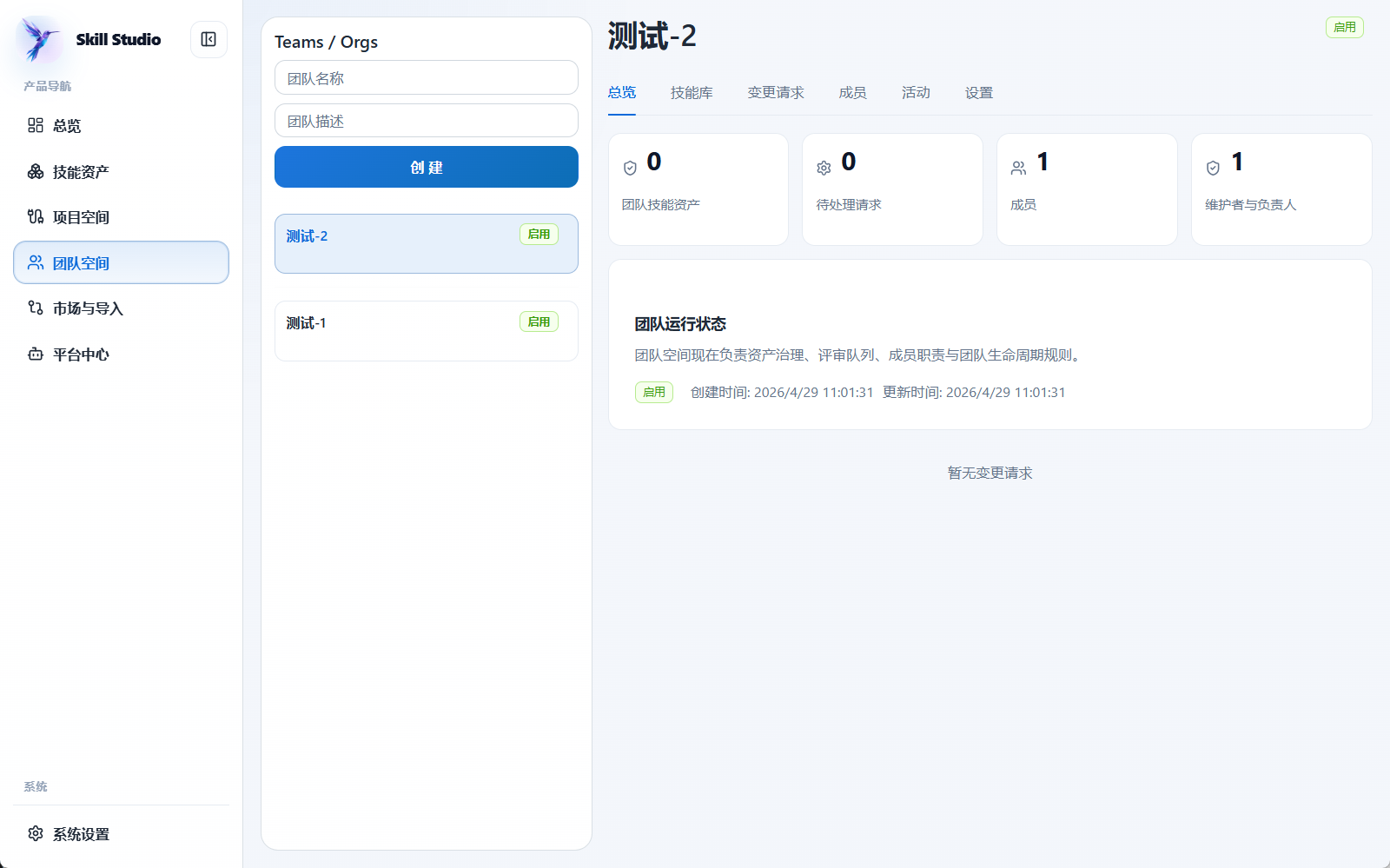Click the 项目空间 branch icon
Screen dimensions: 1390x868
[36, 216]
